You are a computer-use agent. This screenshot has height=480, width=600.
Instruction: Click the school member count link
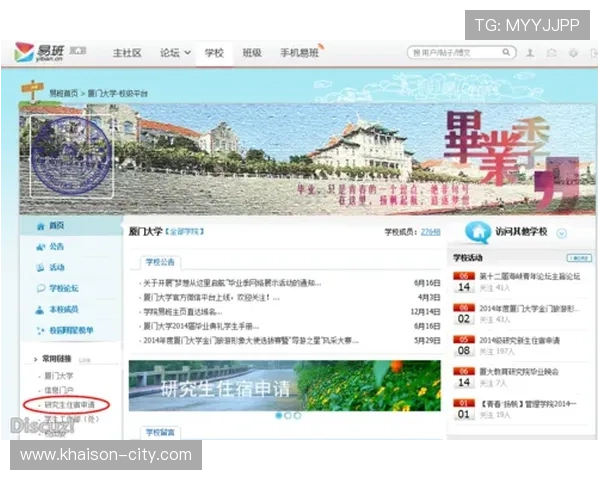tap(430, 232)
